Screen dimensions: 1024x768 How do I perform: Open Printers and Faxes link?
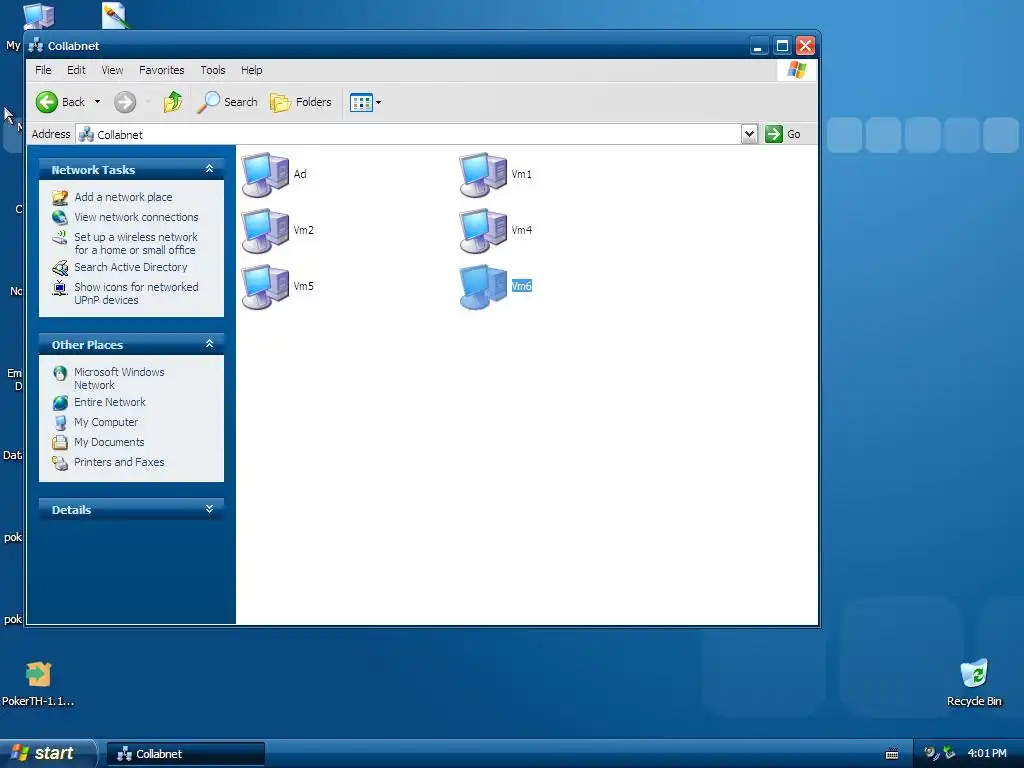pos(119,462)
